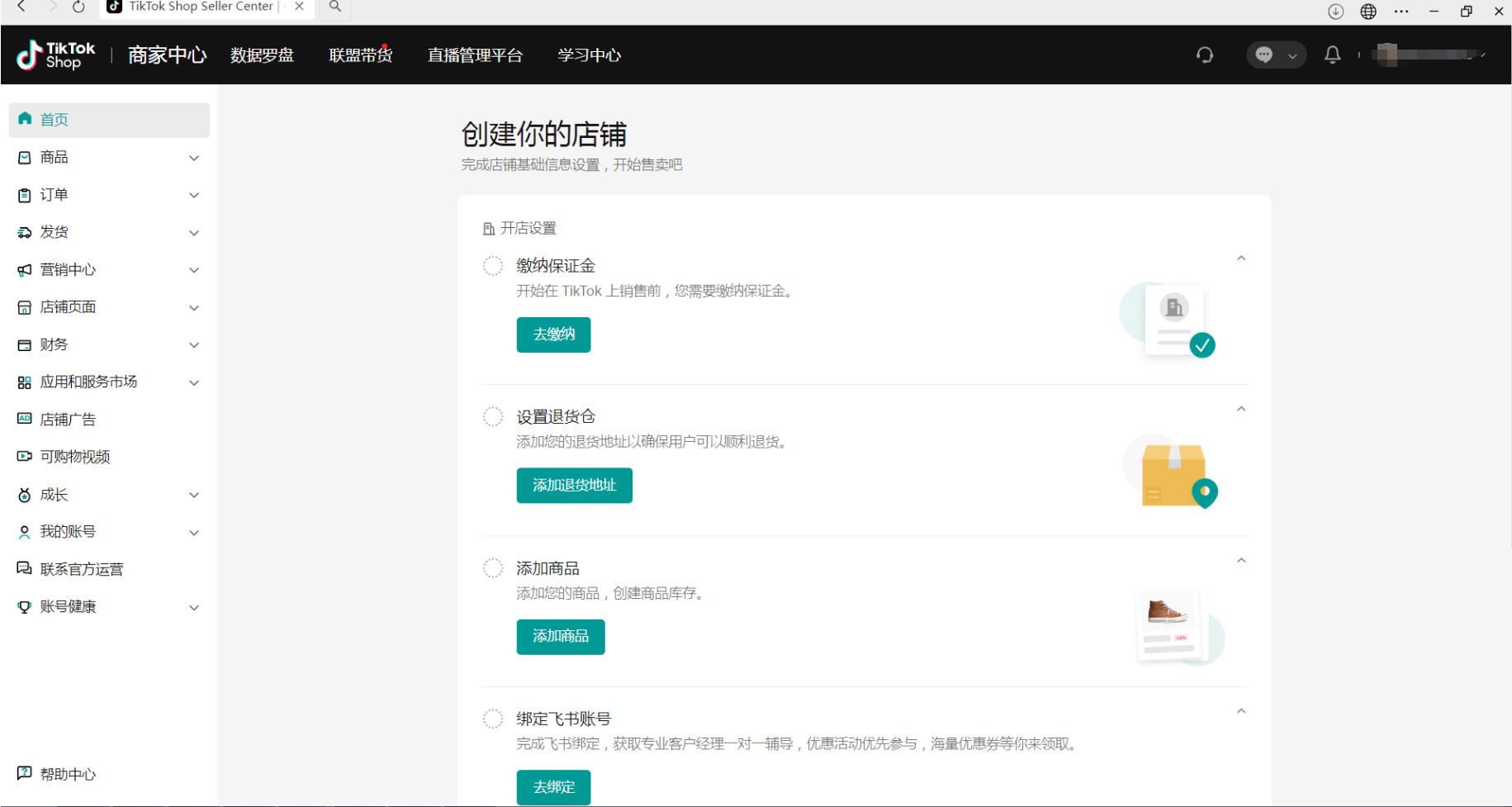Open the 直播管理平台 top menu
Image resolution: width=1512 pixels, height=807 pixels.
[475, 55]
